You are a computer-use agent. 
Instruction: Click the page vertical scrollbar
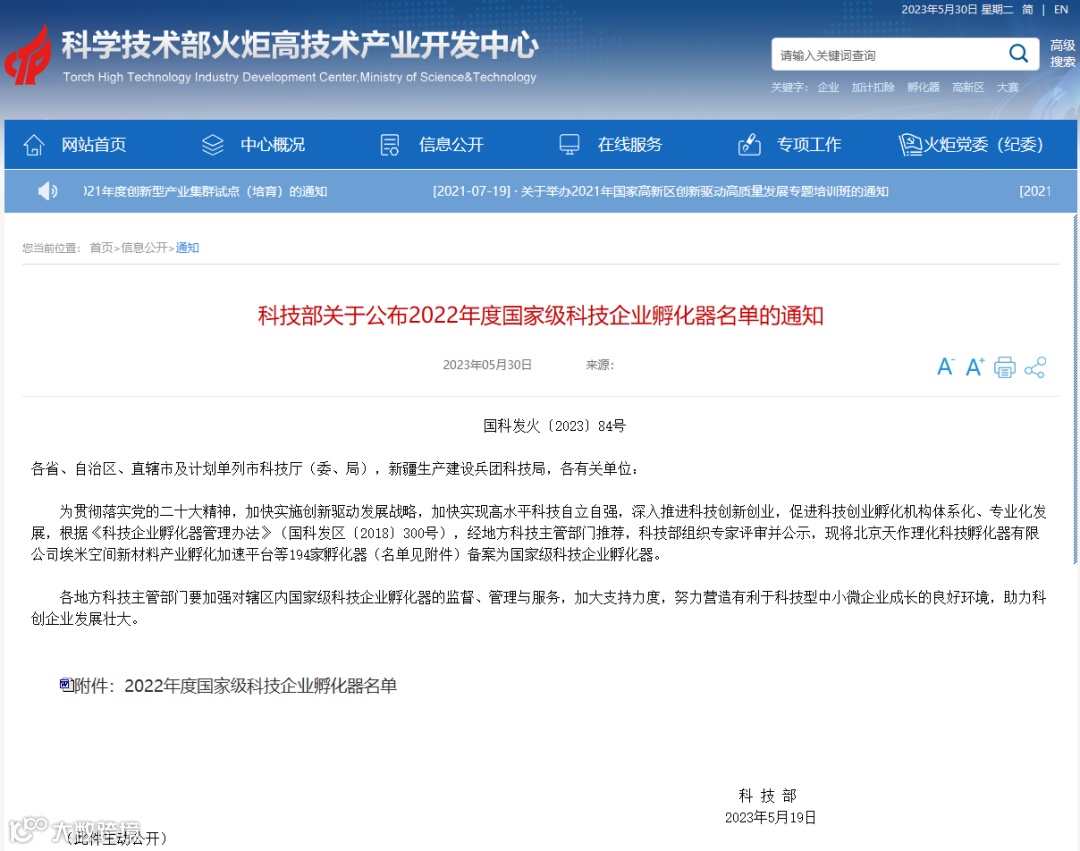[x=1074, y=389]
